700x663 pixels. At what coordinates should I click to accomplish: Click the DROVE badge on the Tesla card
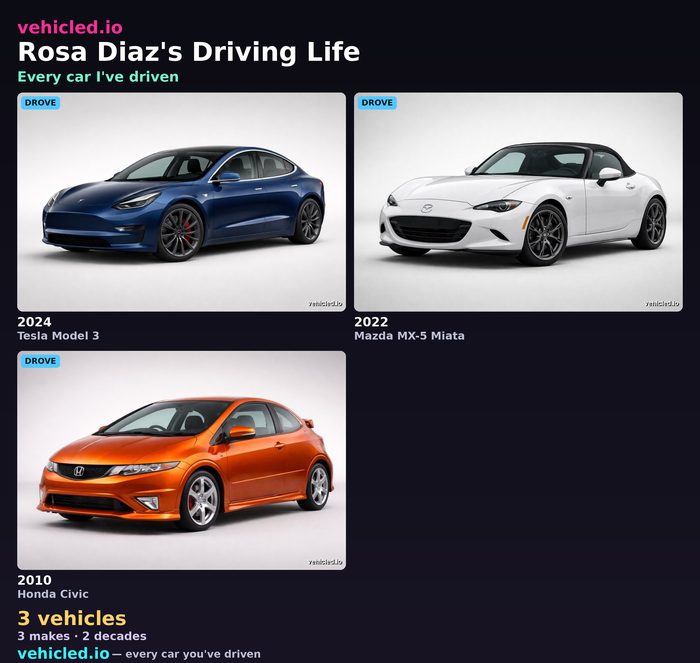coord(40,103)
